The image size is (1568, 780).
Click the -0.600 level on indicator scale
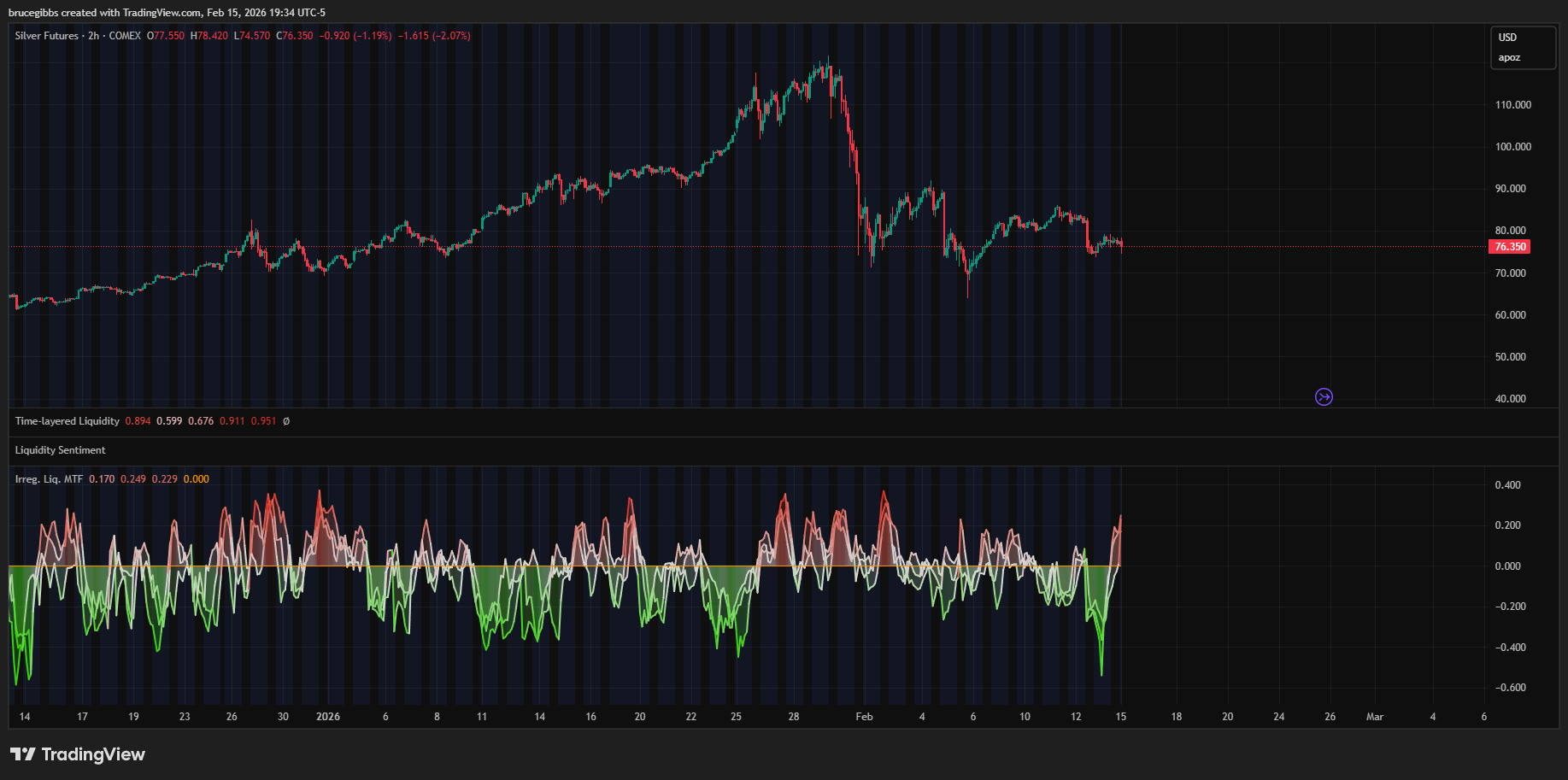tap(1510, 688)
